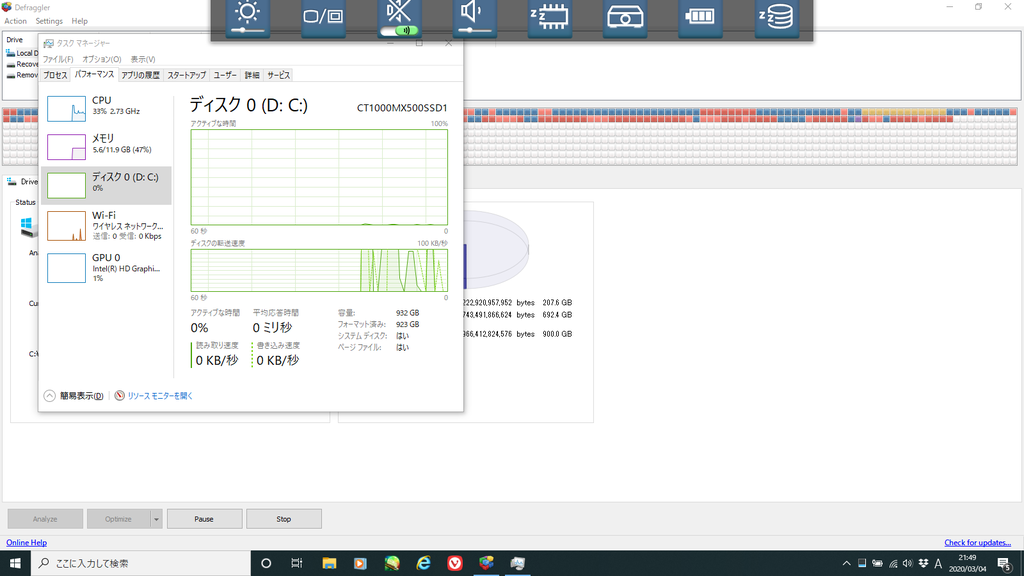Image resolution: width=1024 pixels, height=576 pixels.
Task: Open the Settings menu in Defraggler
Action: pyautogui.click(x=49, y=21)
